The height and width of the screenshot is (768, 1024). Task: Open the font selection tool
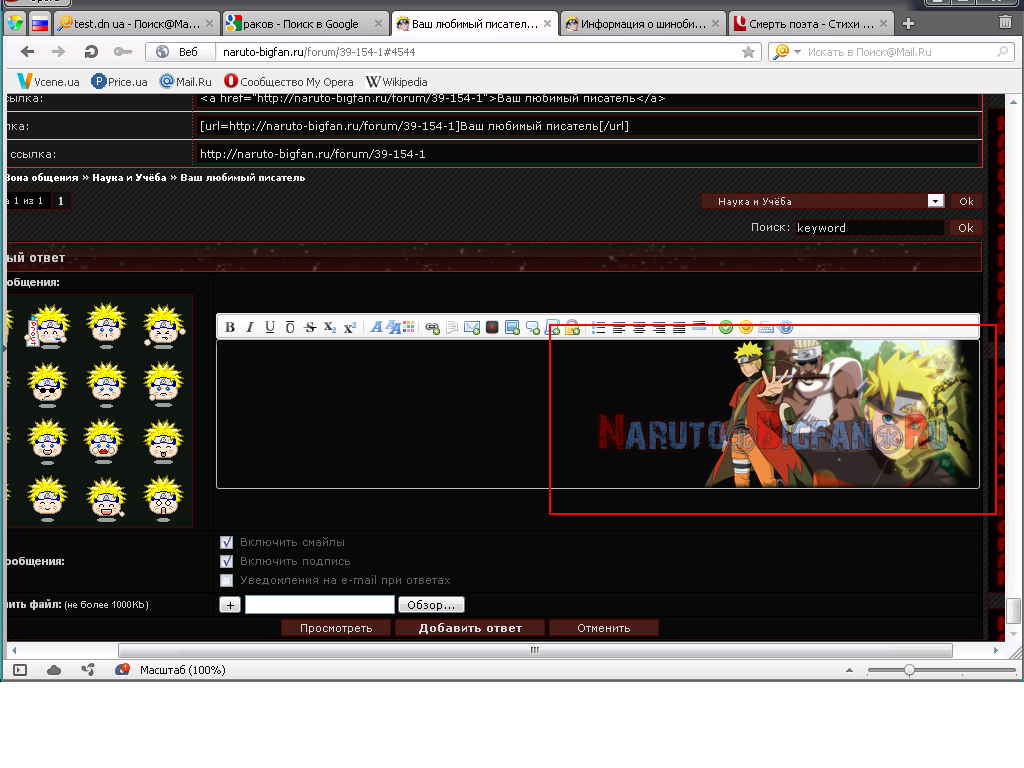376,327
